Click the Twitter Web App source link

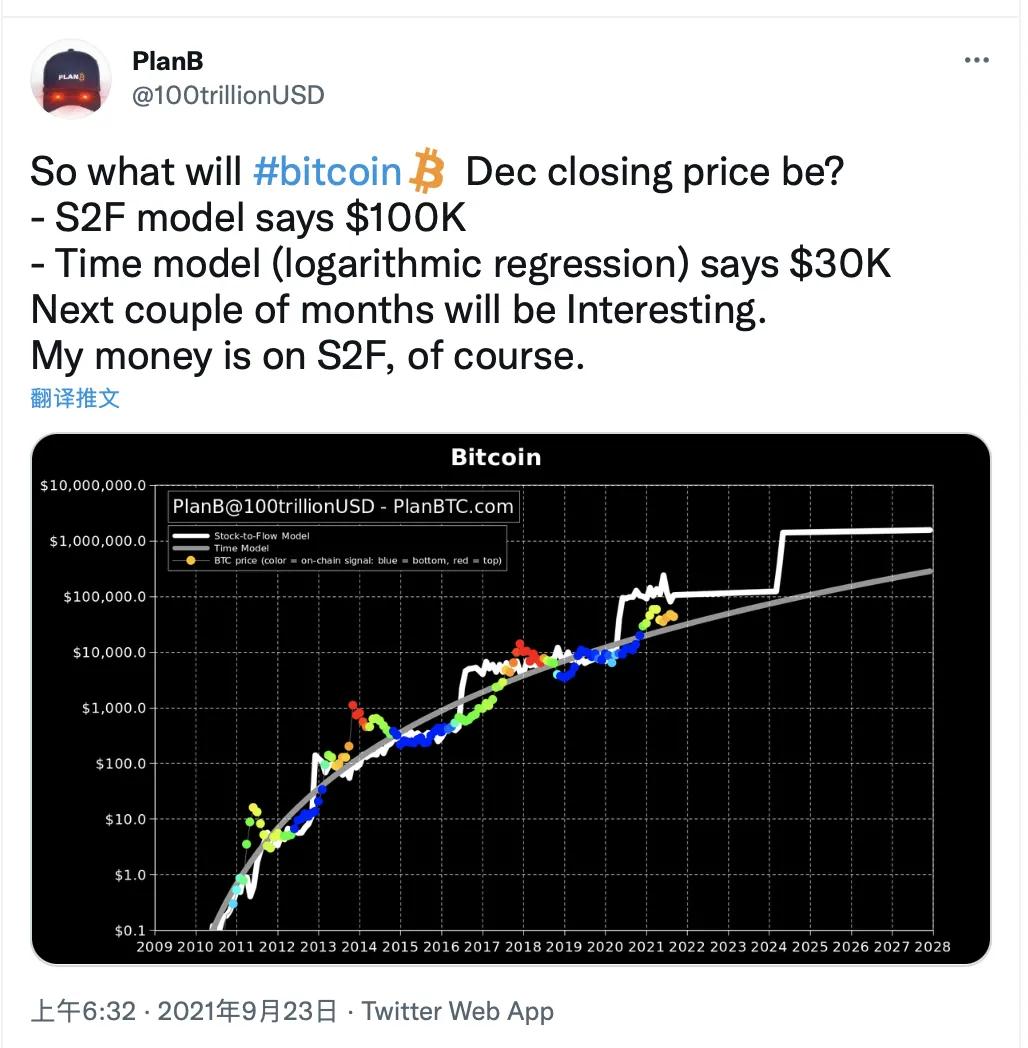(458, 1011)
